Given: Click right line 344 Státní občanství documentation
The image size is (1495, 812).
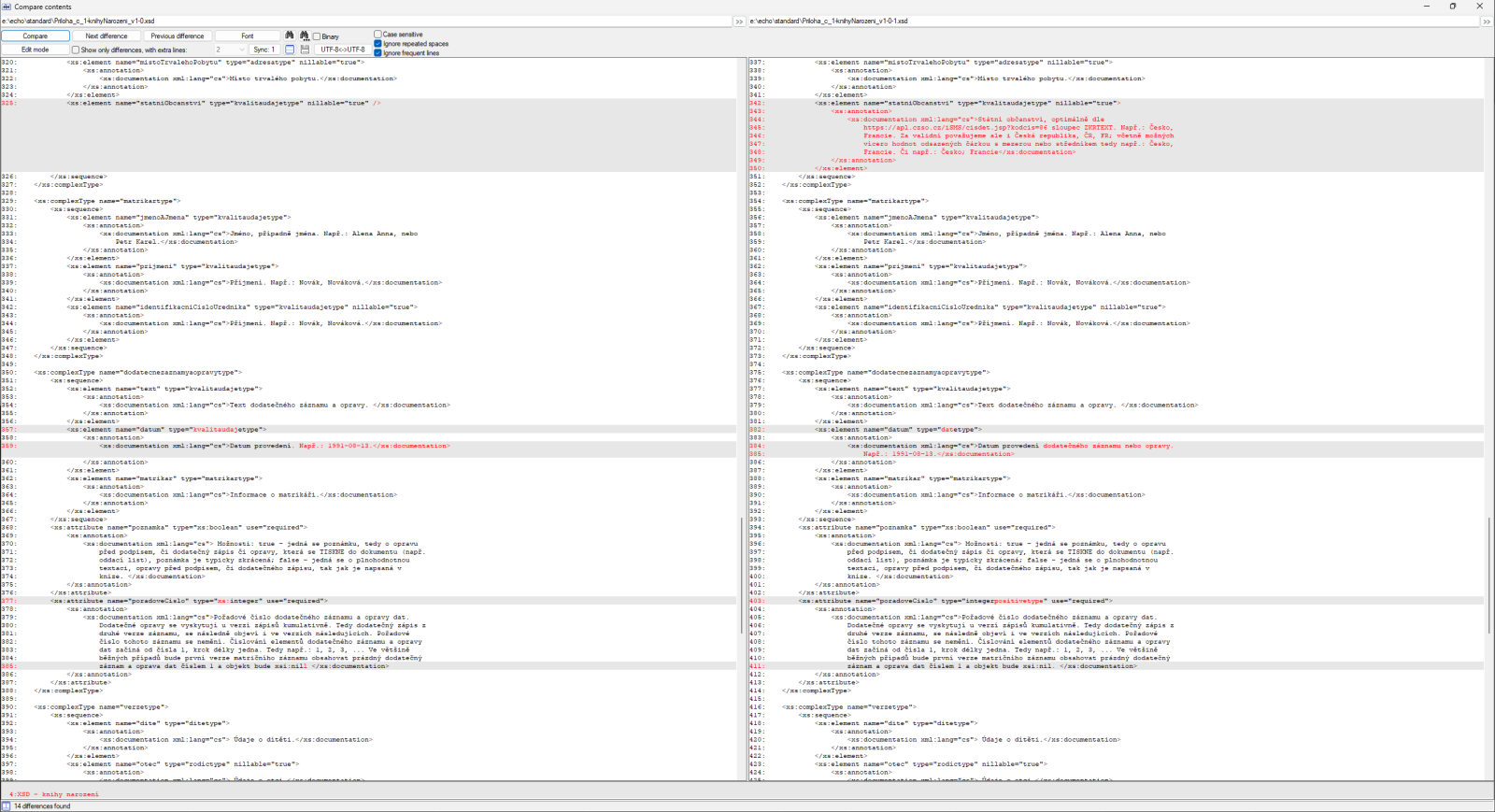Looking at the screenshot, I should tap(975, 120).
